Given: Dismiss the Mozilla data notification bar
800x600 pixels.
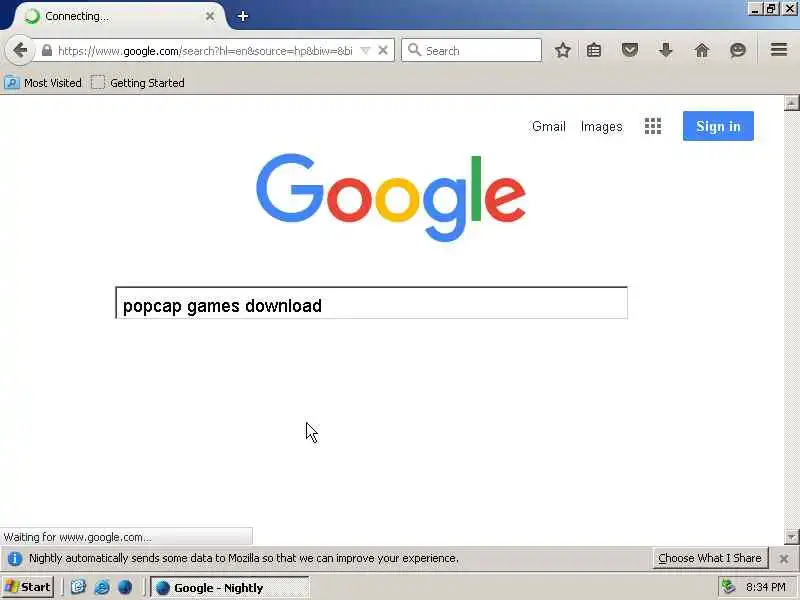Looking at the screenshot, I should point(784,559).
